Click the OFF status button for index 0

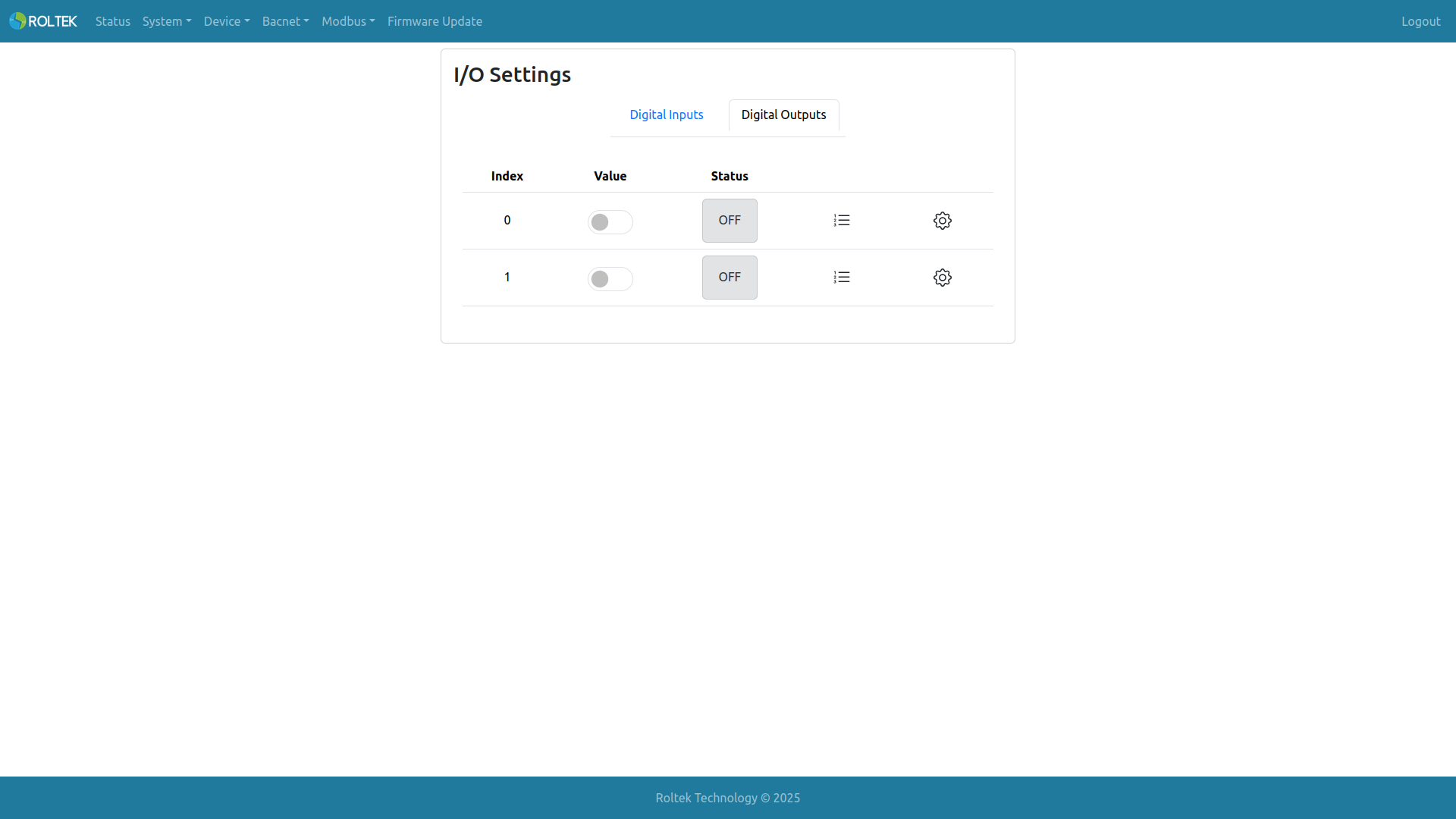click(730, 221)
